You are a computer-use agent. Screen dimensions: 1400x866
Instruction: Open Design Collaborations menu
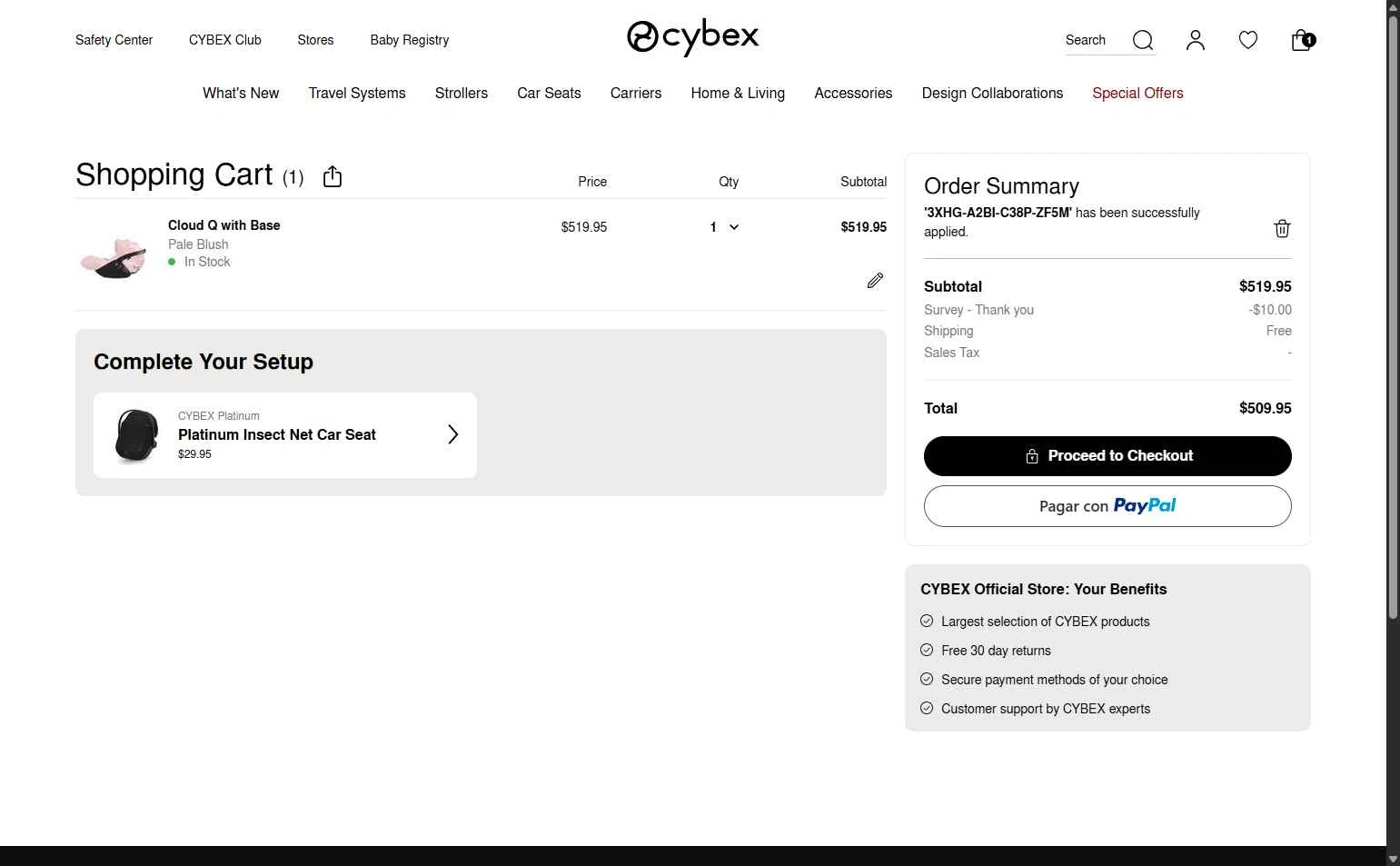pyautogui.click(x=992, y=93)
